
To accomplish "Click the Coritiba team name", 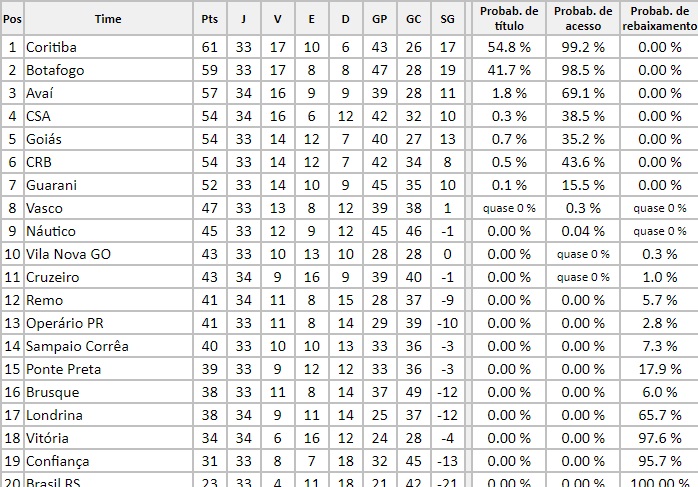I will click(52, 47).
